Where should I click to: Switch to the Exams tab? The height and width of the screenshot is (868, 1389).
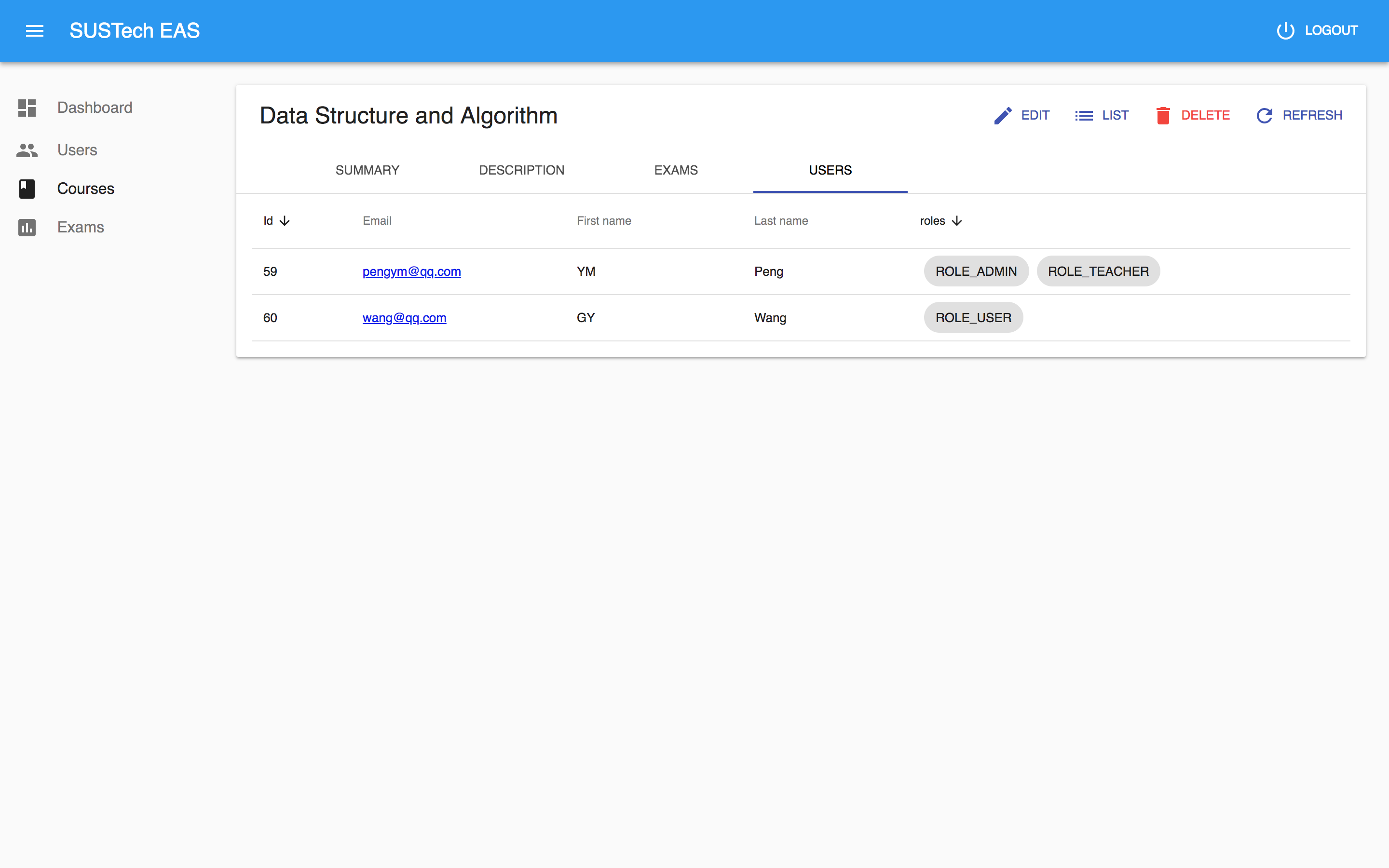(x=676, y=170)
